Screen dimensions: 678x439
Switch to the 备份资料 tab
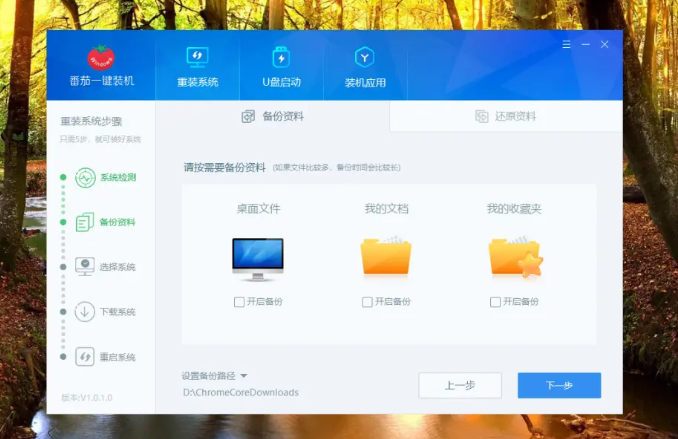pyautogui.click(x=272, y=116)
